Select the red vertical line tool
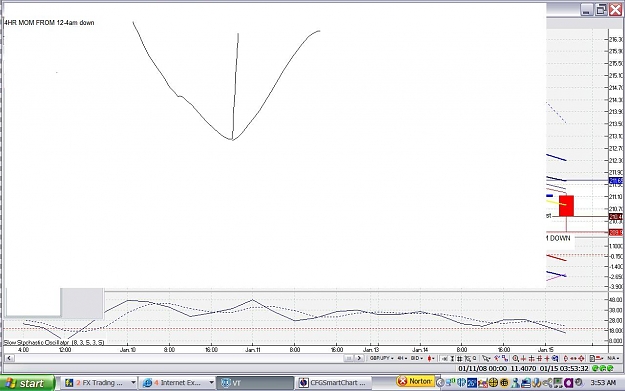The height and width of the screenshot is (391, 625). click(x=523, y=358)
